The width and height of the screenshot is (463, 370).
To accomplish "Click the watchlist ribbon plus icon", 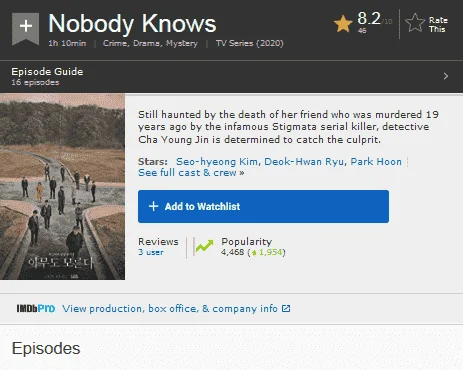I will (26, 28).
